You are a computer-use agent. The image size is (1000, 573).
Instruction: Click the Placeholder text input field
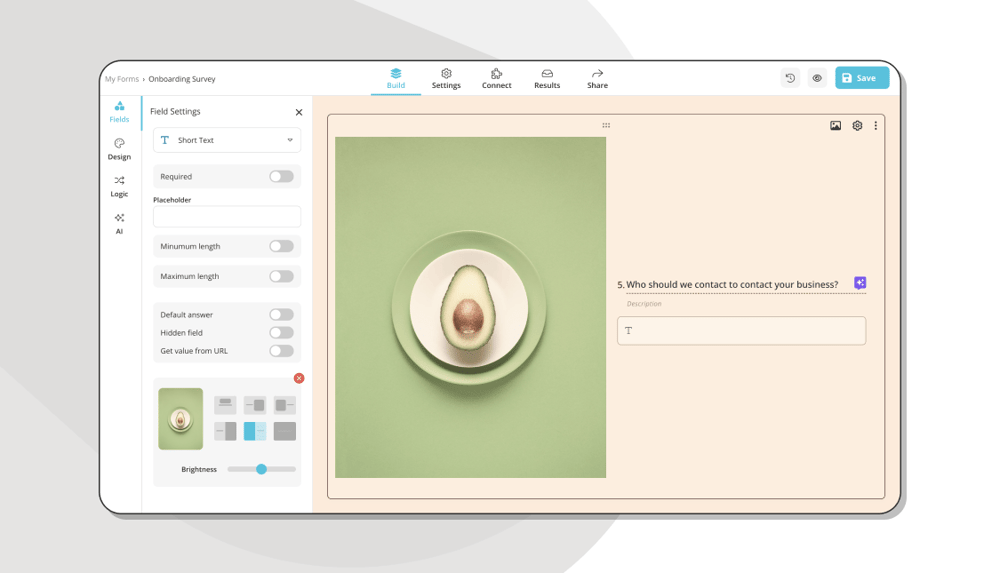[x=227, y=217]
